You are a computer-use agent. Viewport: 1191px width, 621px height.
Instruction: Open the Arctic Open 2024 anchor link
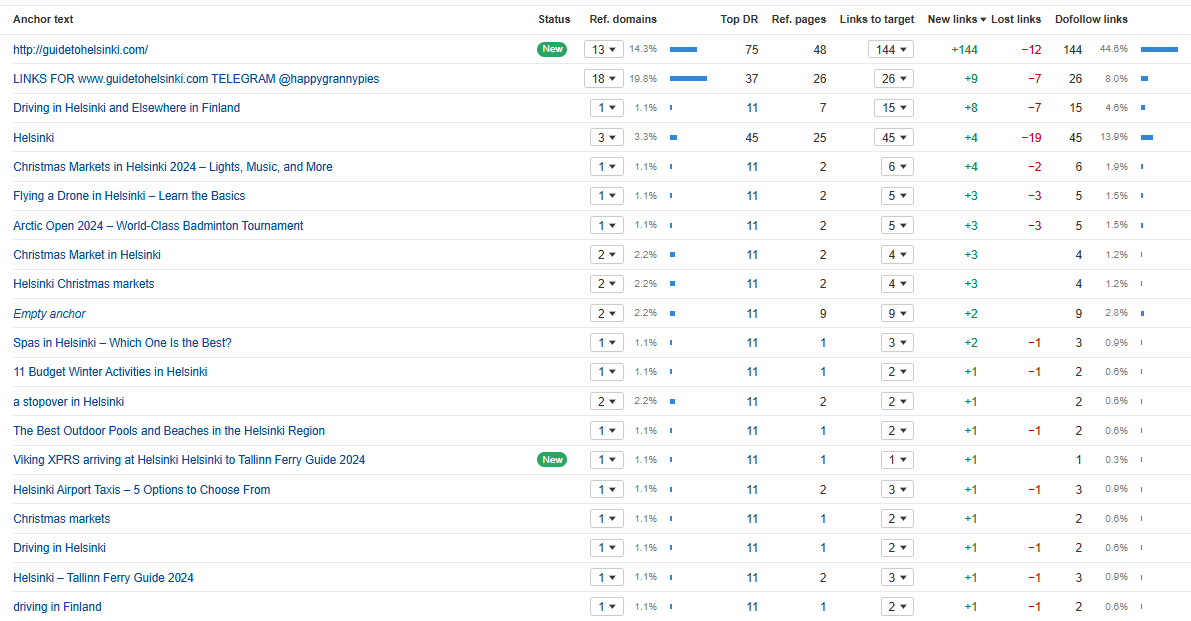coord(158,226)
